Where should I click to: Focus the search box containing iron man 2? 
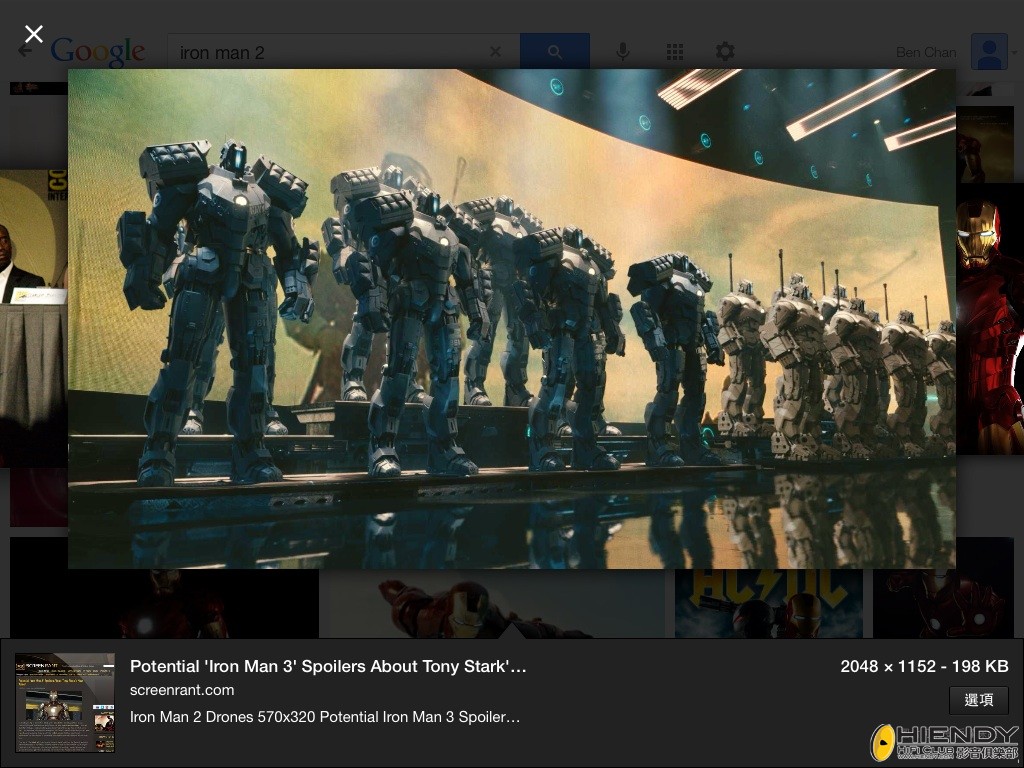(x=330, y=52)
